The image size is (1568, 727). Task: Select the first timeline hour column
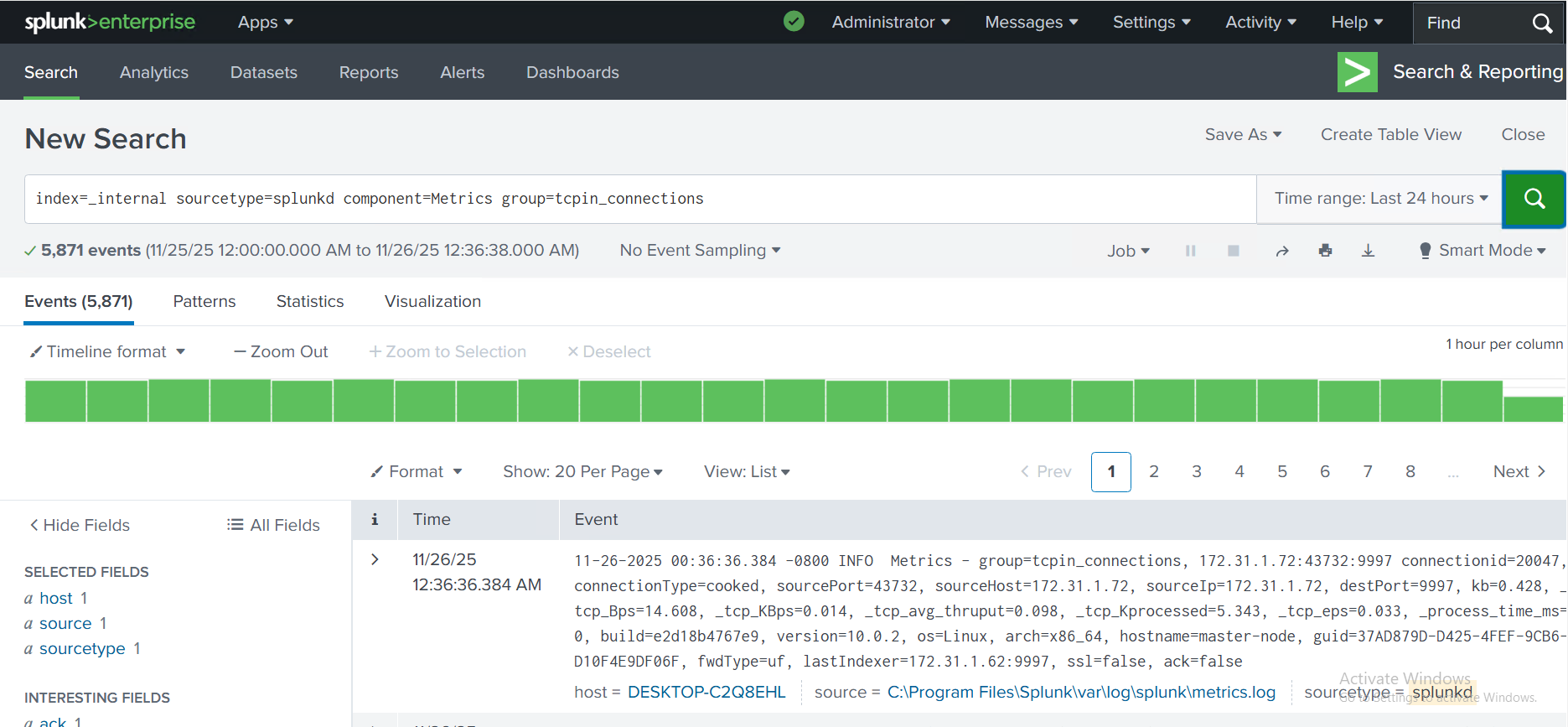(55, 401)
